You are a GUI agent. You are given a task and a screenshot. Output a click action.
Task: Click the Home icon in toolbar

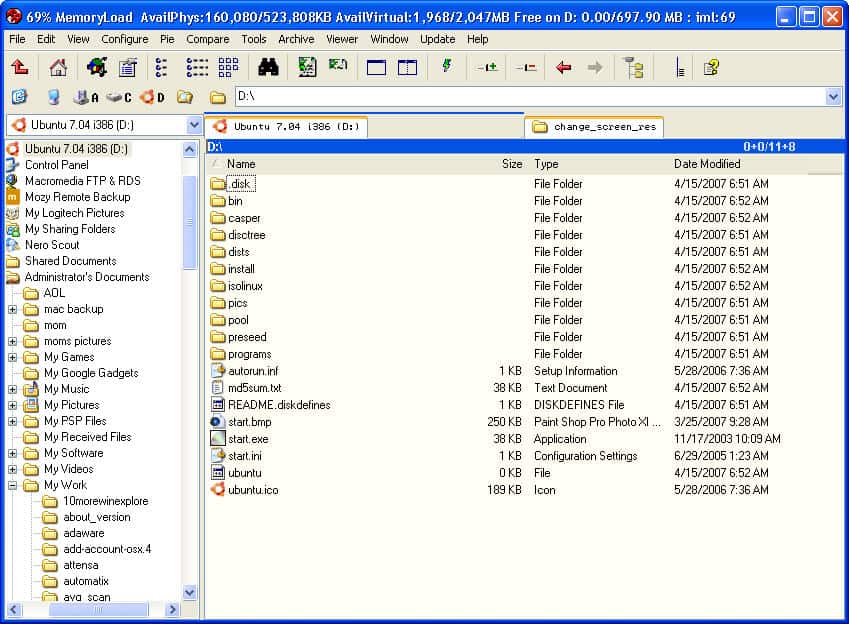pos(58,68)
